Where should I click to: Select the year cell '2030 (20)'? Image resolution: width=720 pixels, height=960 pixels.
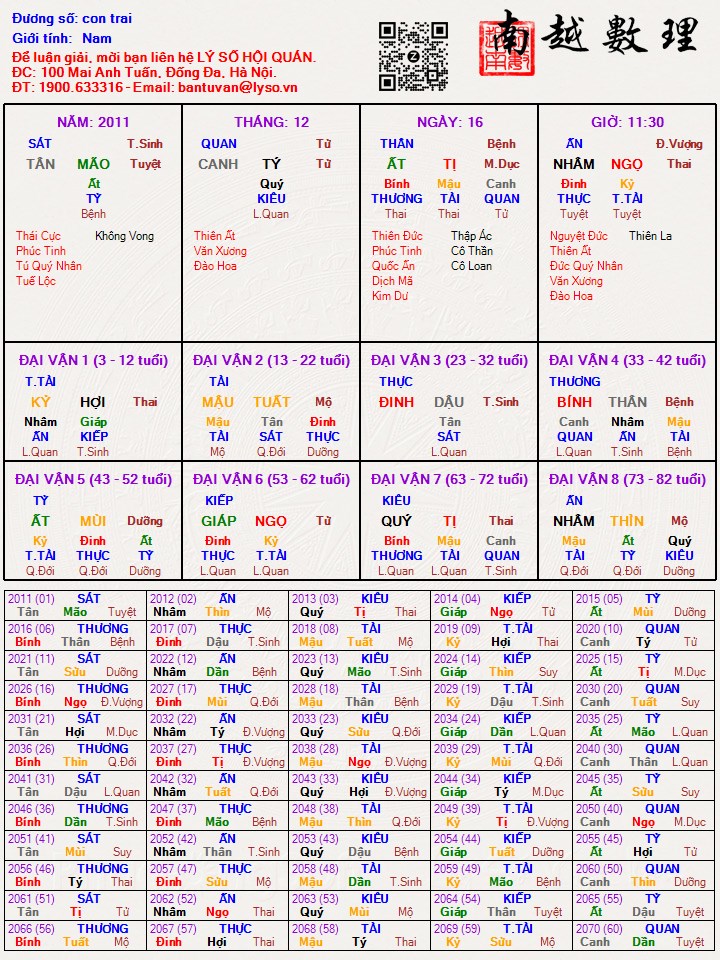point(643,696)
